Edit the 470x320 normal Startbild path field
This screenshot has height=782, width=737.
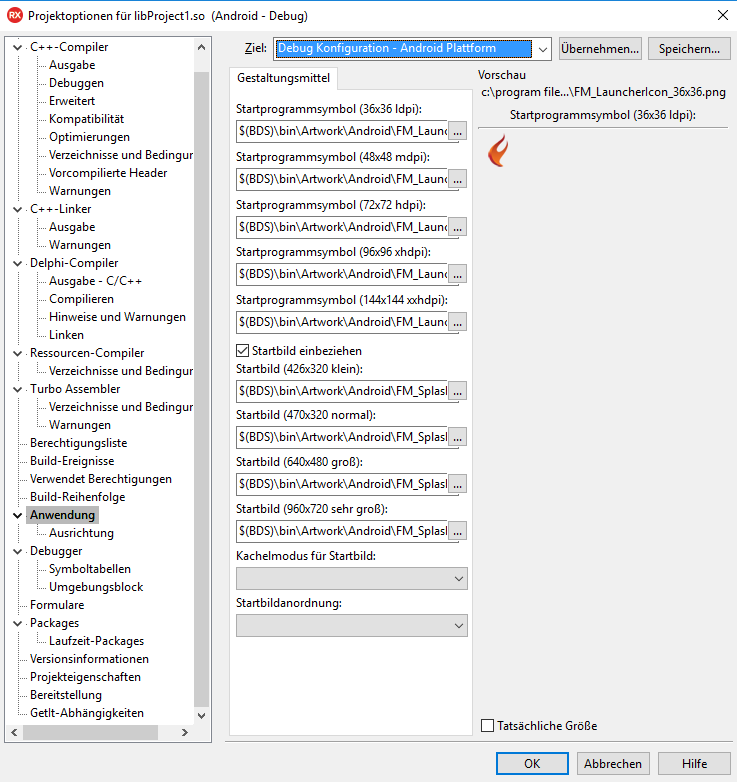point(341,437)
